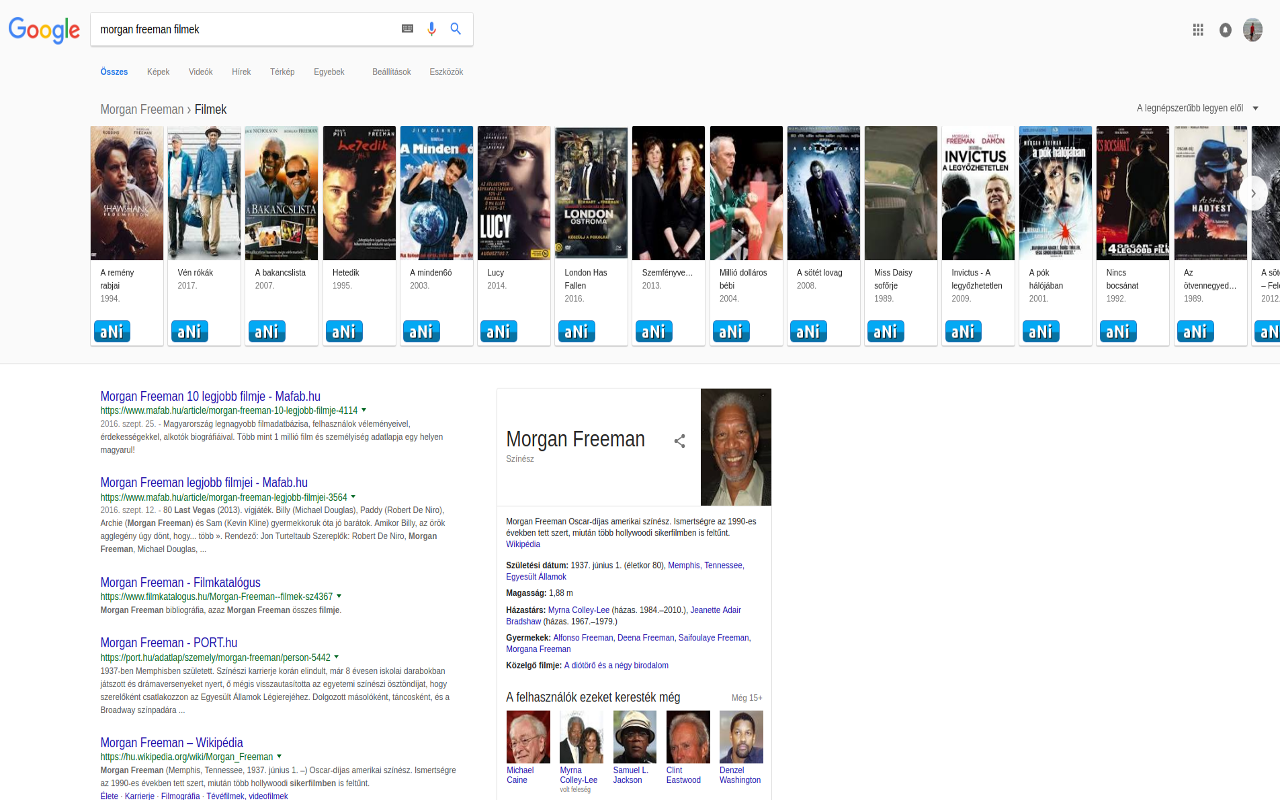
Task: Click the Morgan Freeman breadcrumb above films
Action: [x=142, y=109]
